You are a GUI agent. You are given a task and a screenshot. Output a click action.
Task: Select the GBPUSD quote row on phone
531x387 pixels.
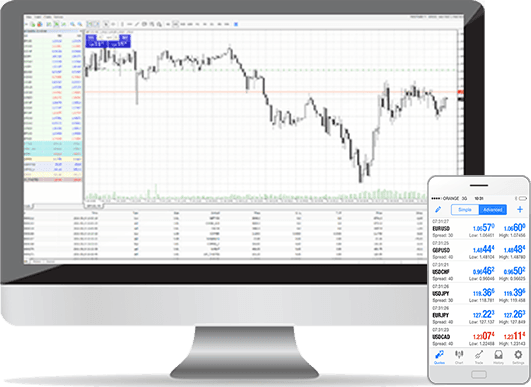(479, 250)
